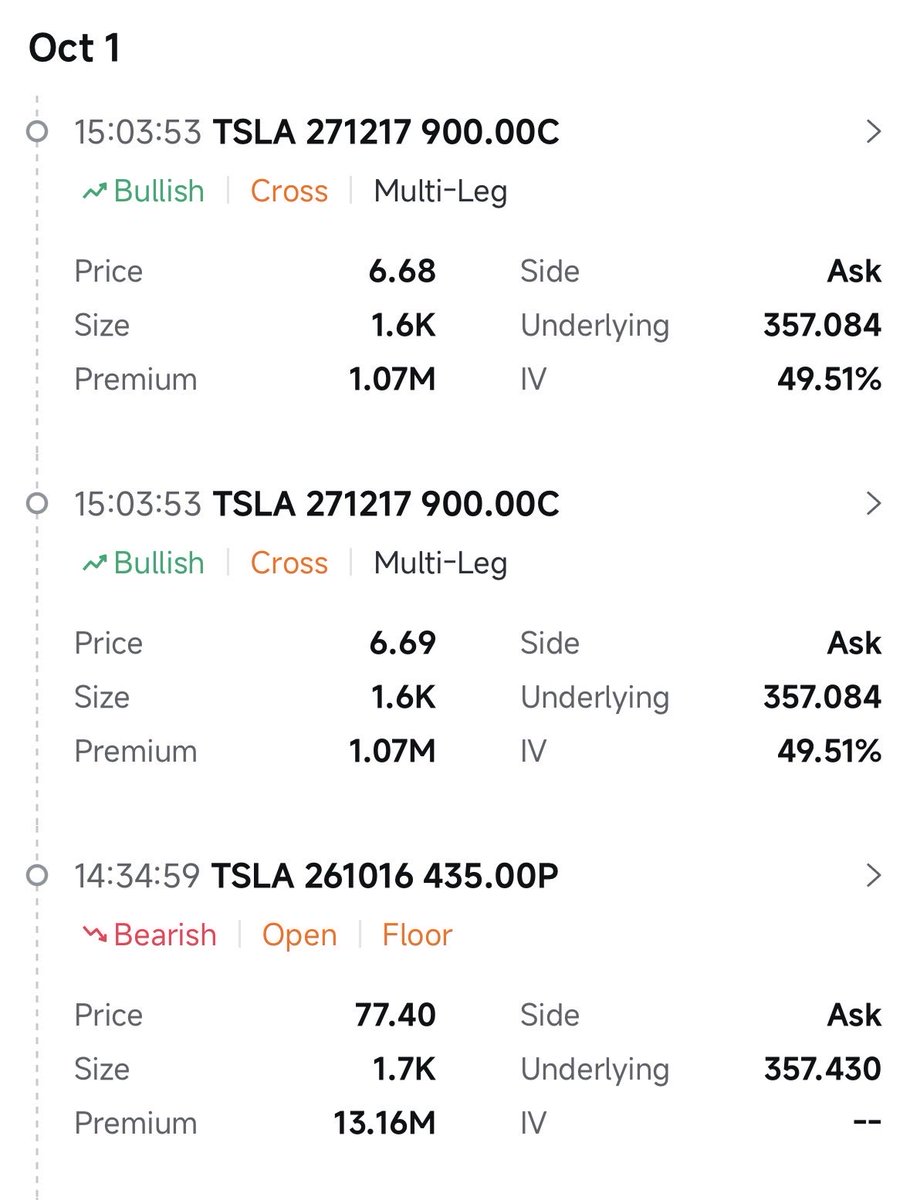Select the price value 6.68

tap(403, 271)
